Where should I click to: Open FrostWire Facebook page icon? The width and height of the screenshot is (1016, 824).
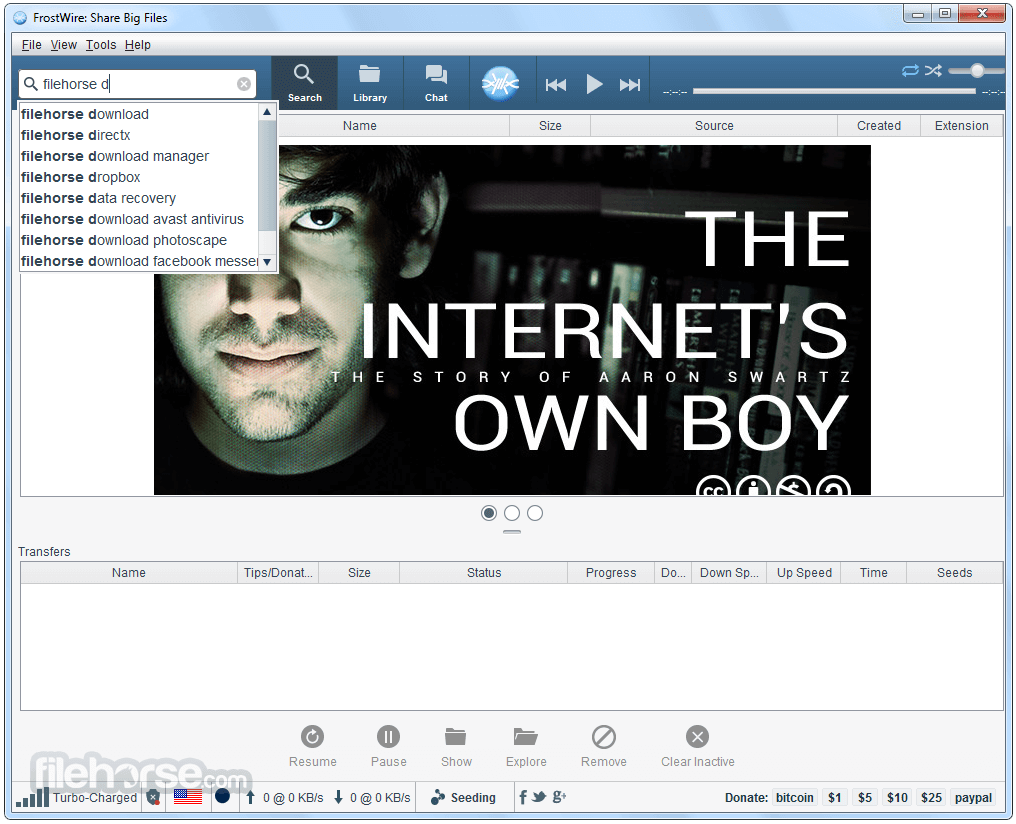523,797
